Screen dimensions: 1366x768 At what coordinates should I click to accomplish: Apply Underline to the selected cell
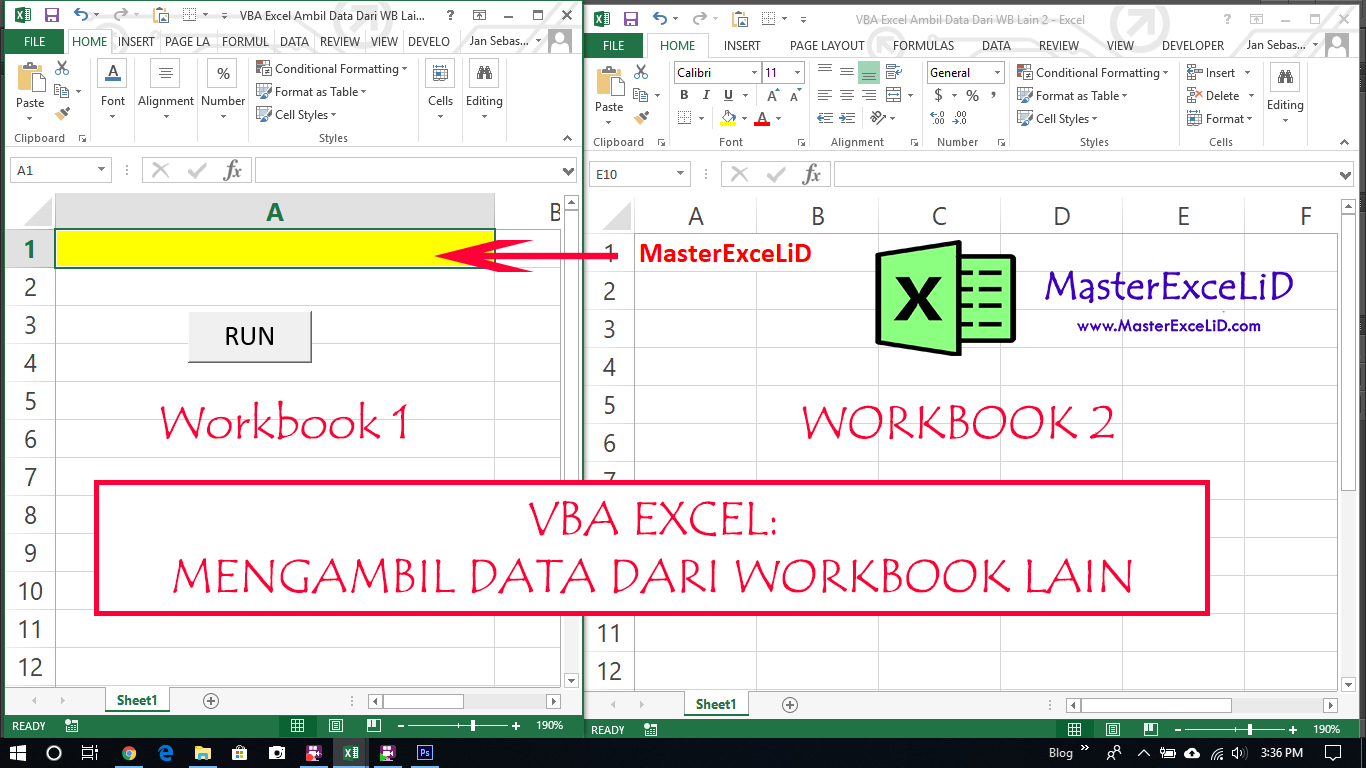pyautogui.click(x=727, y=94)
